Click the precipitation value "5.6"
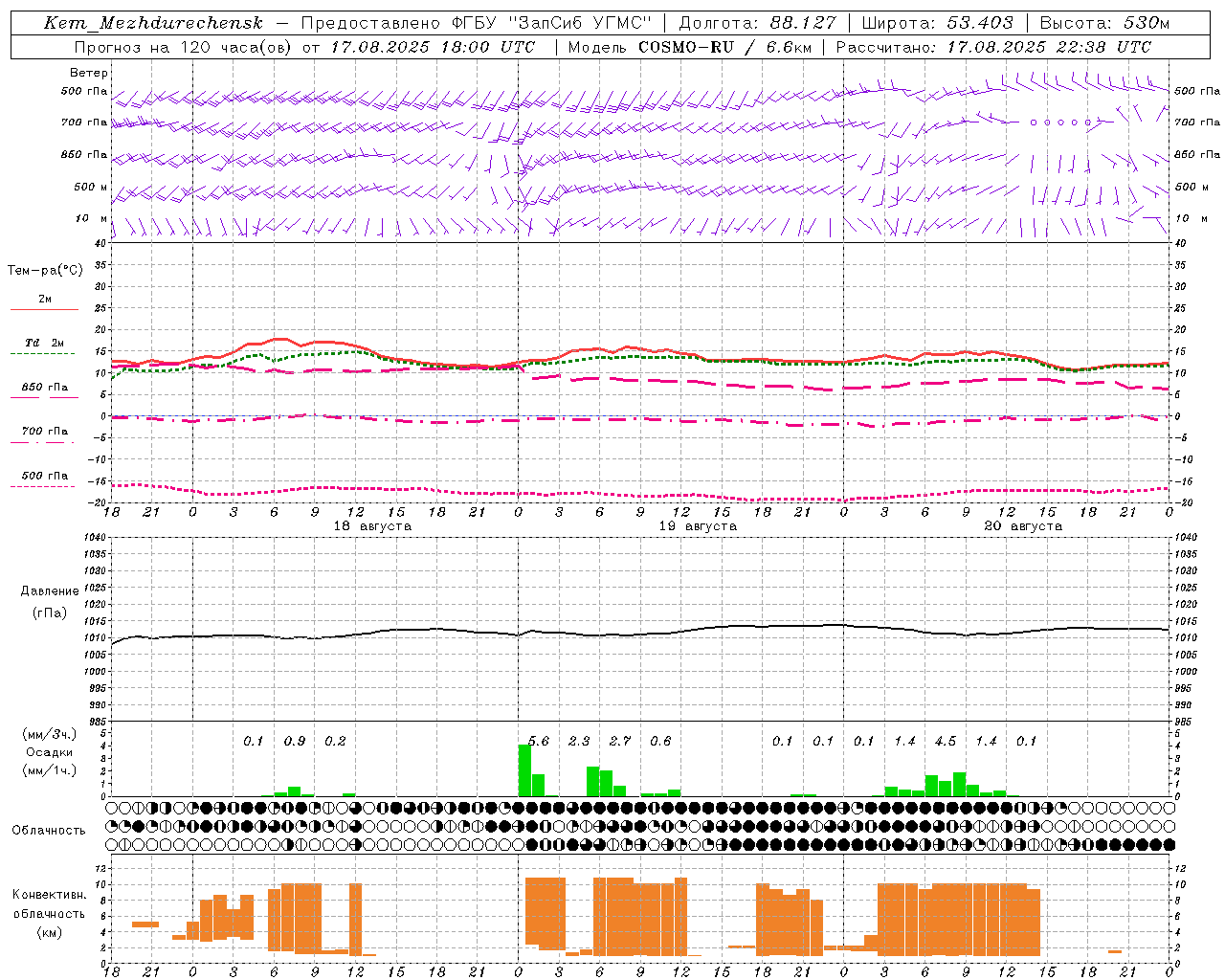1225x980 pixels. point(539,741)
